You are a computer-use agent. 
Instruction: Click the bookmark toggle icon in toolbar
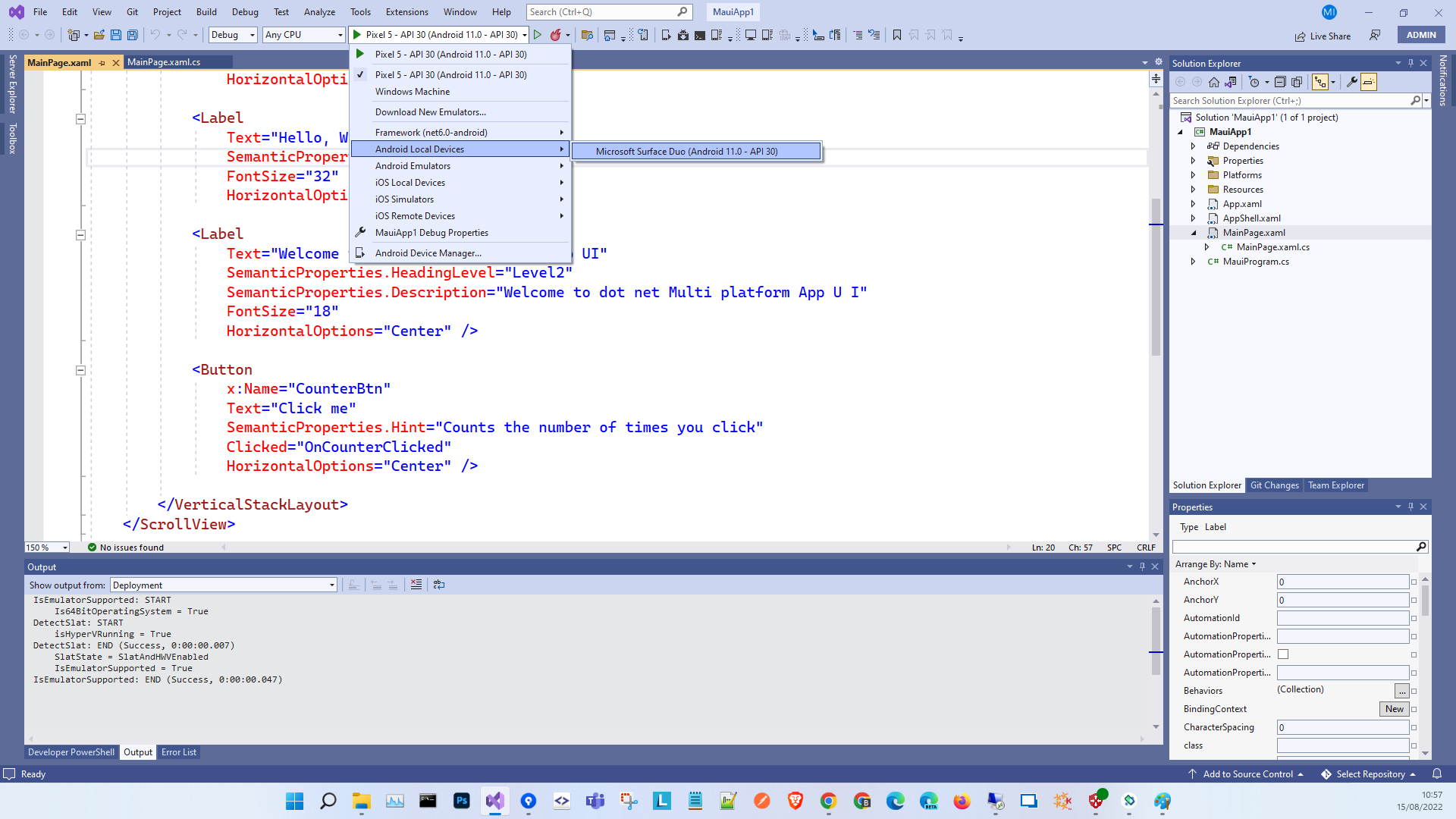point(897,35)
